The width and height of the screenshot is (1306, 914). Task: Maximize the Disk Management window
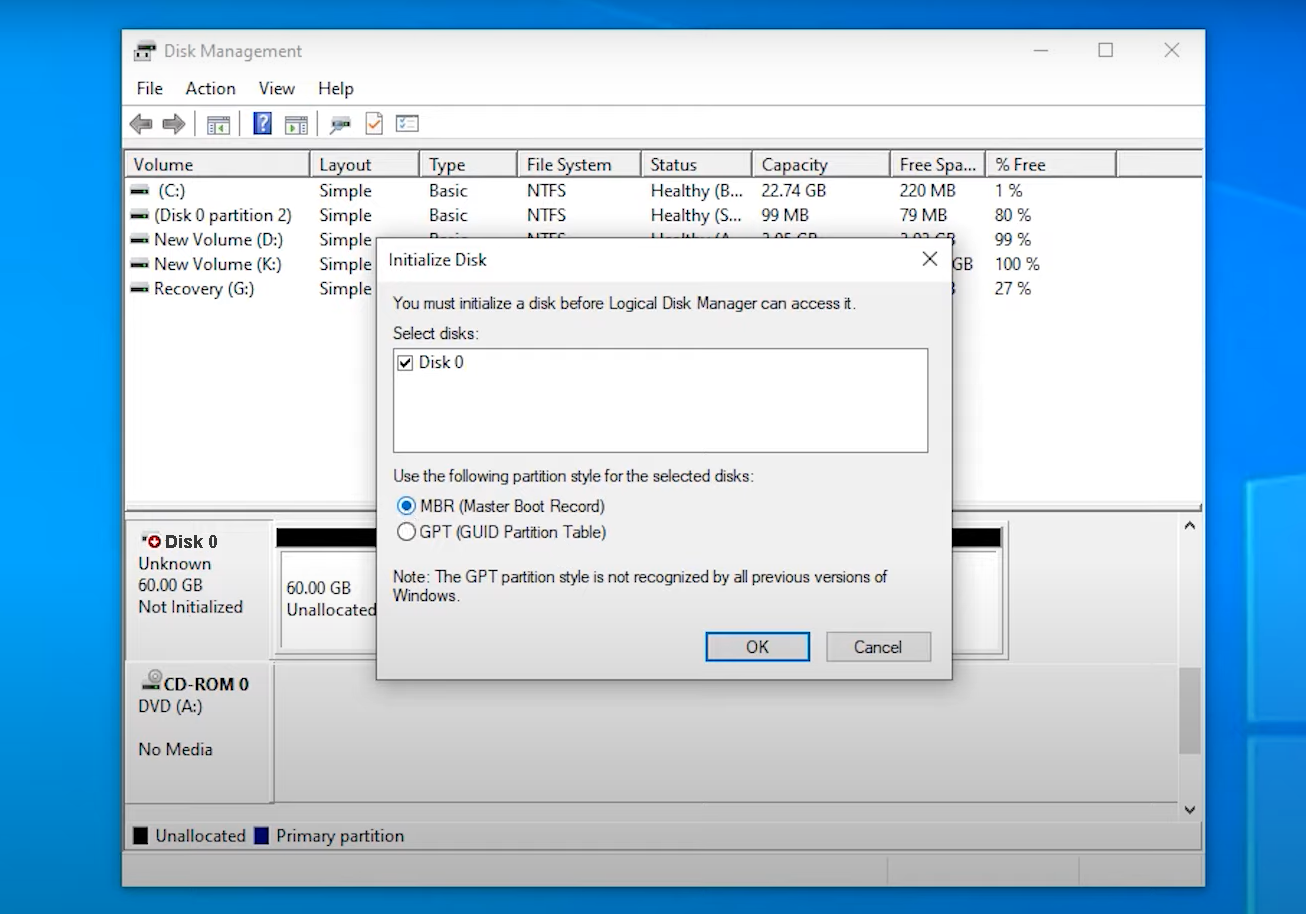pyautogui.click(x=1105, y=50)
